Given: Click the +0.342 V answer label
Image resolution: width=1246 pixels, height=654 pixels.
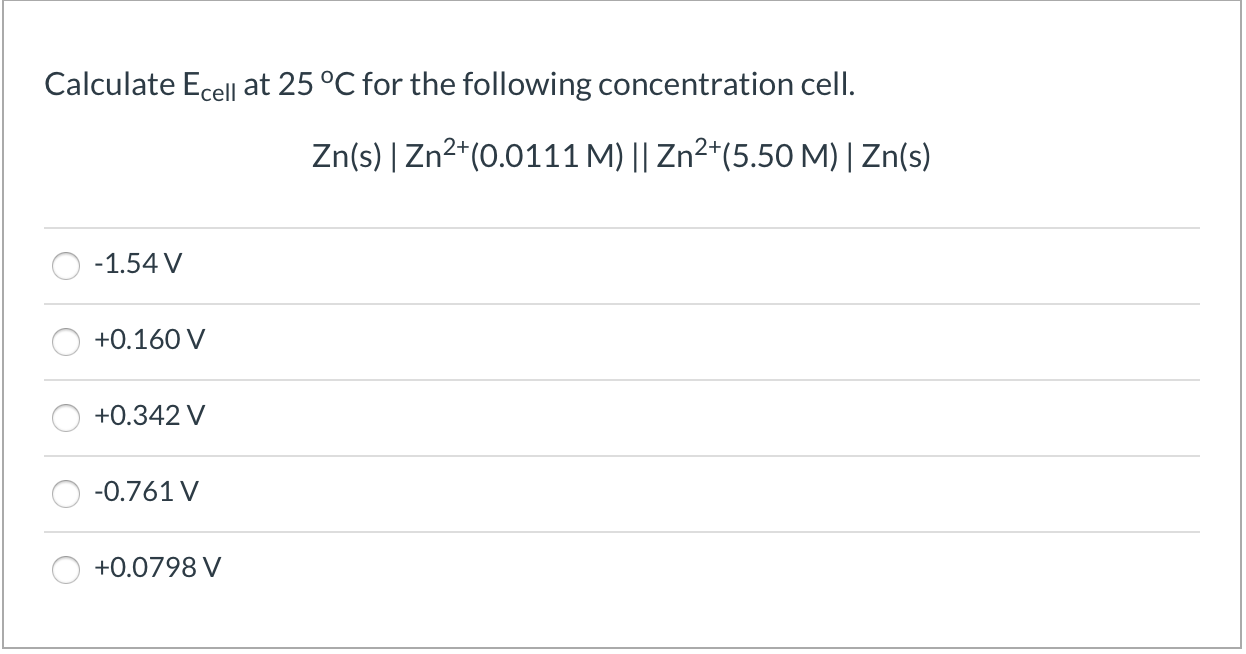Looking at the screenshot, I should click(149, 416).
